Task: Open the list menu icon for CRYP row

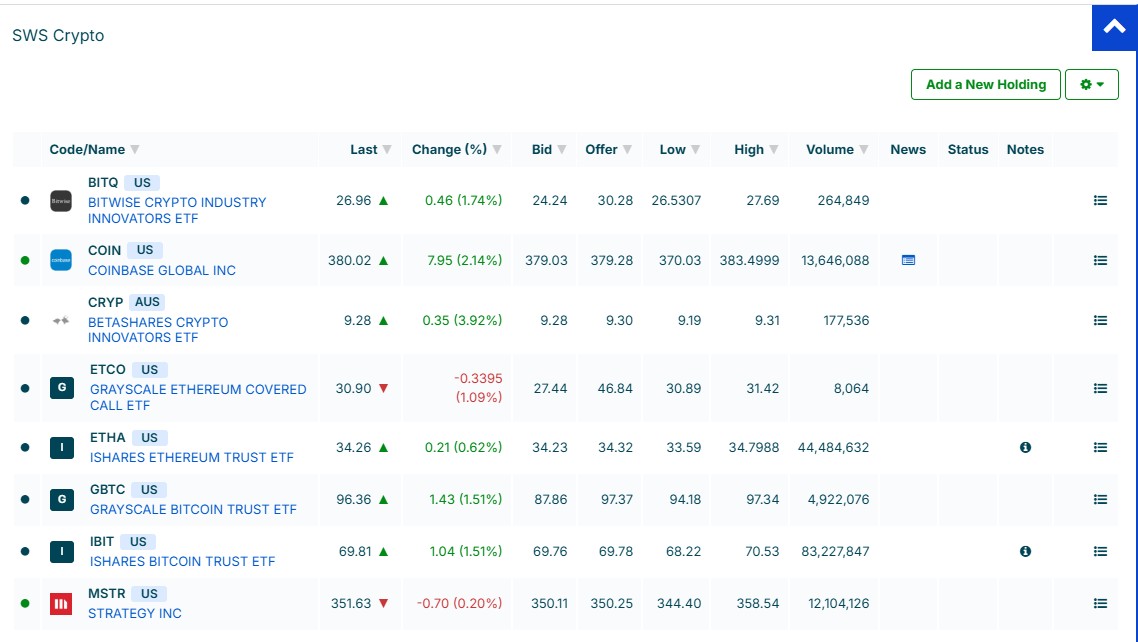Action: (x=1100, y=320)
